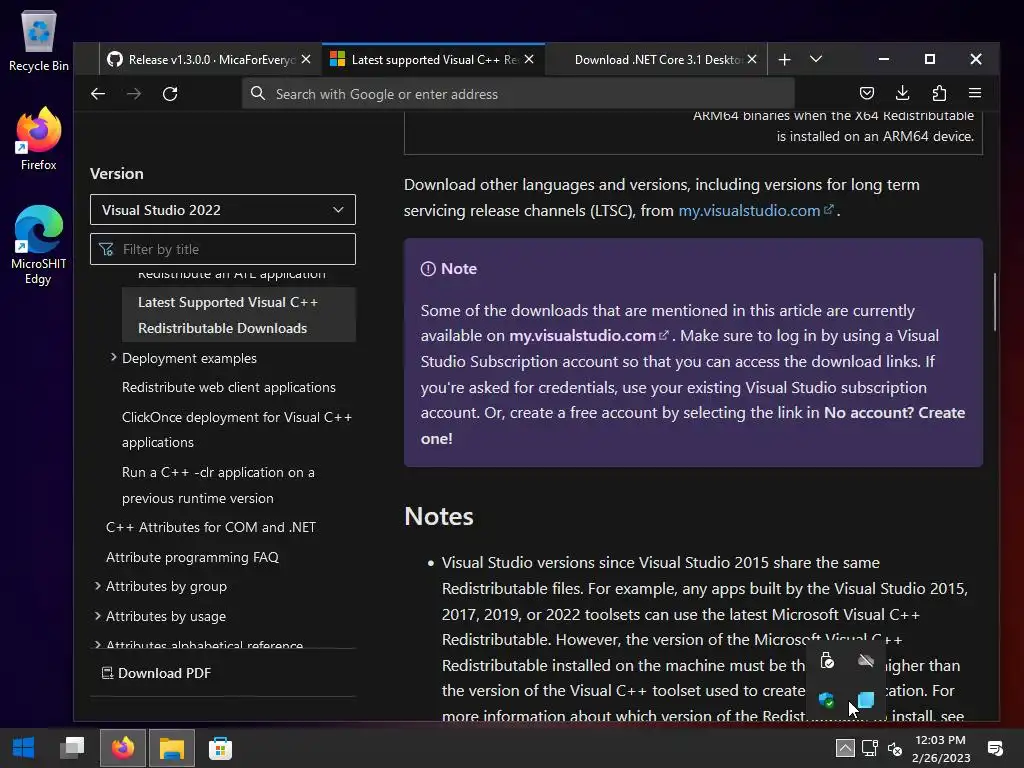This screenshot has width=1024, height=768.
Task: Open the Visual Studio 2022 version dropdown
Action: coord(223,210)
